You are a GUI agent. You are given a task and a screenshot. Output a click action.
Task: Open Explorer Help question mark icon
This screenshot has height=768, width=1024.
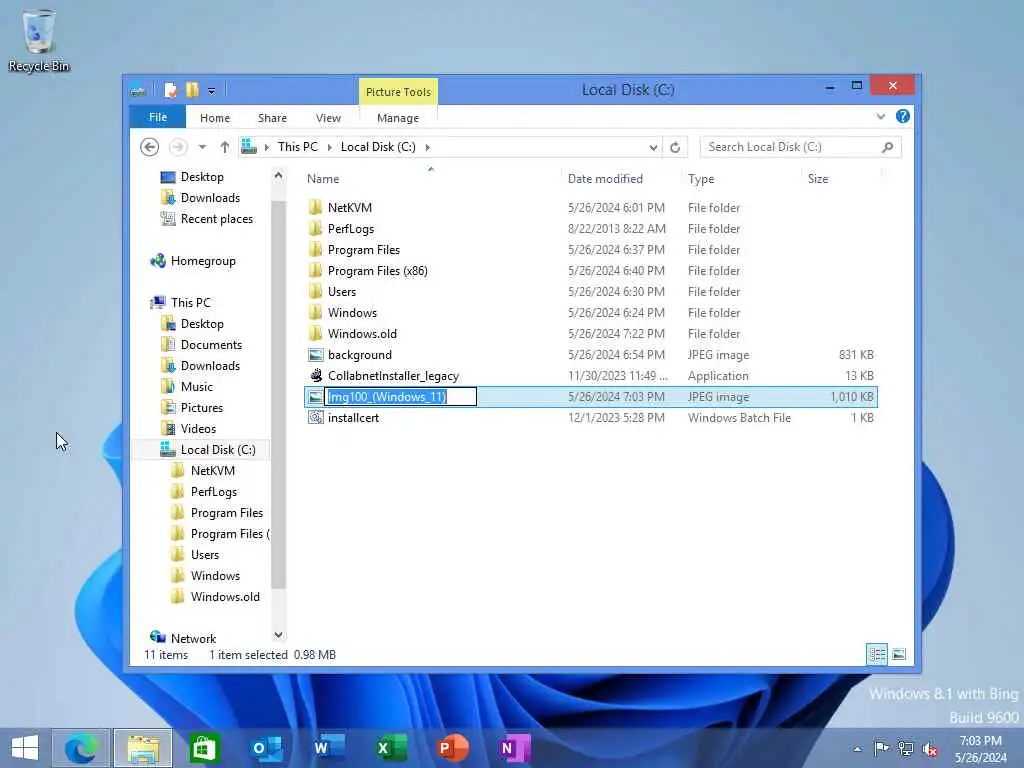pos(903,116)
